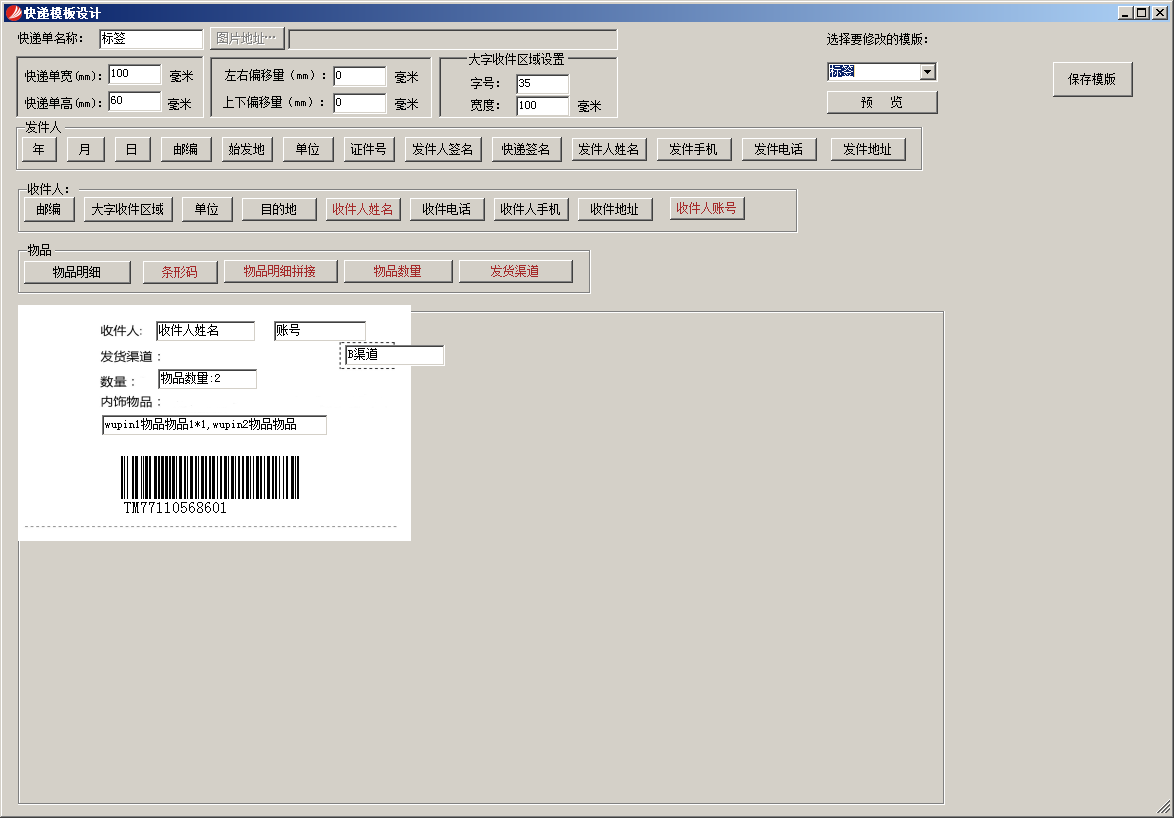The height and width of the screenshot is (818, 1174).
Task: Click the red 收件人姓名 button
Action: tap(362, 209)
